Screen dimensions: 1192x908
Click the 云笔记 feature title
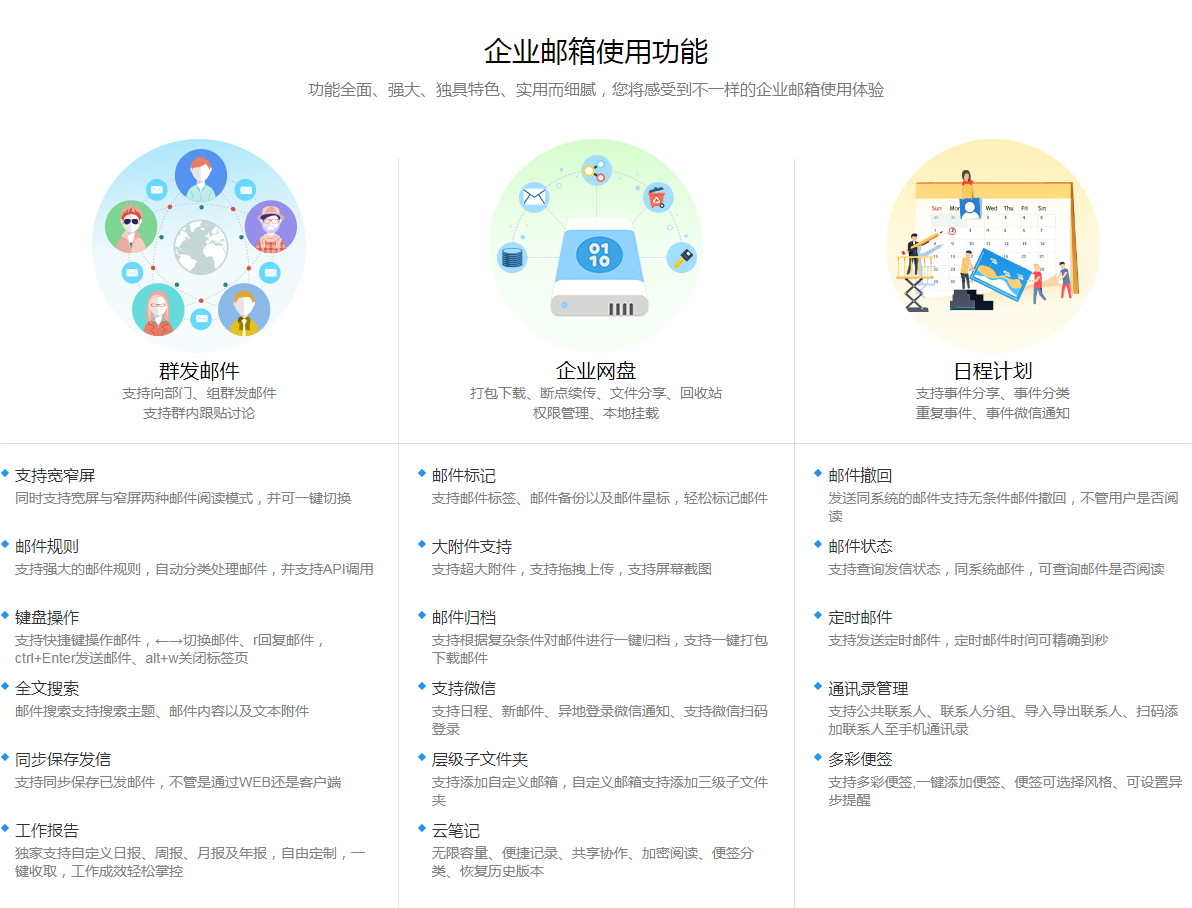click(x=456, y=830)
